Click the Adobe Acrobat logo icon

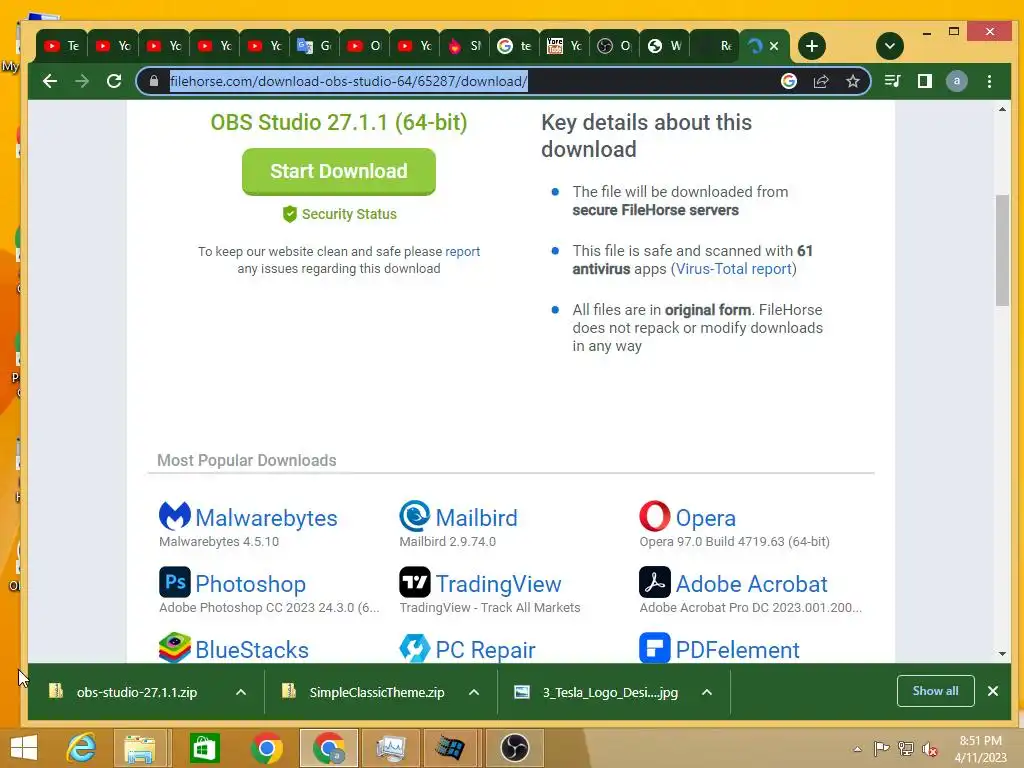655,582
